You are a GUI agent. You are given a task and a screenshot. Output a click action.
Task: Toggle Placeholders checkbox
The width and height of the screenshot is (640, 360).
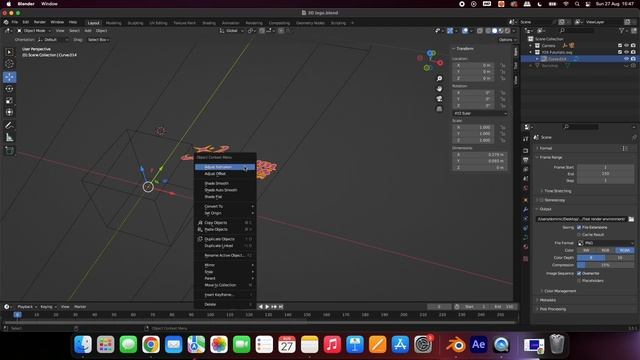coord(579,281)
